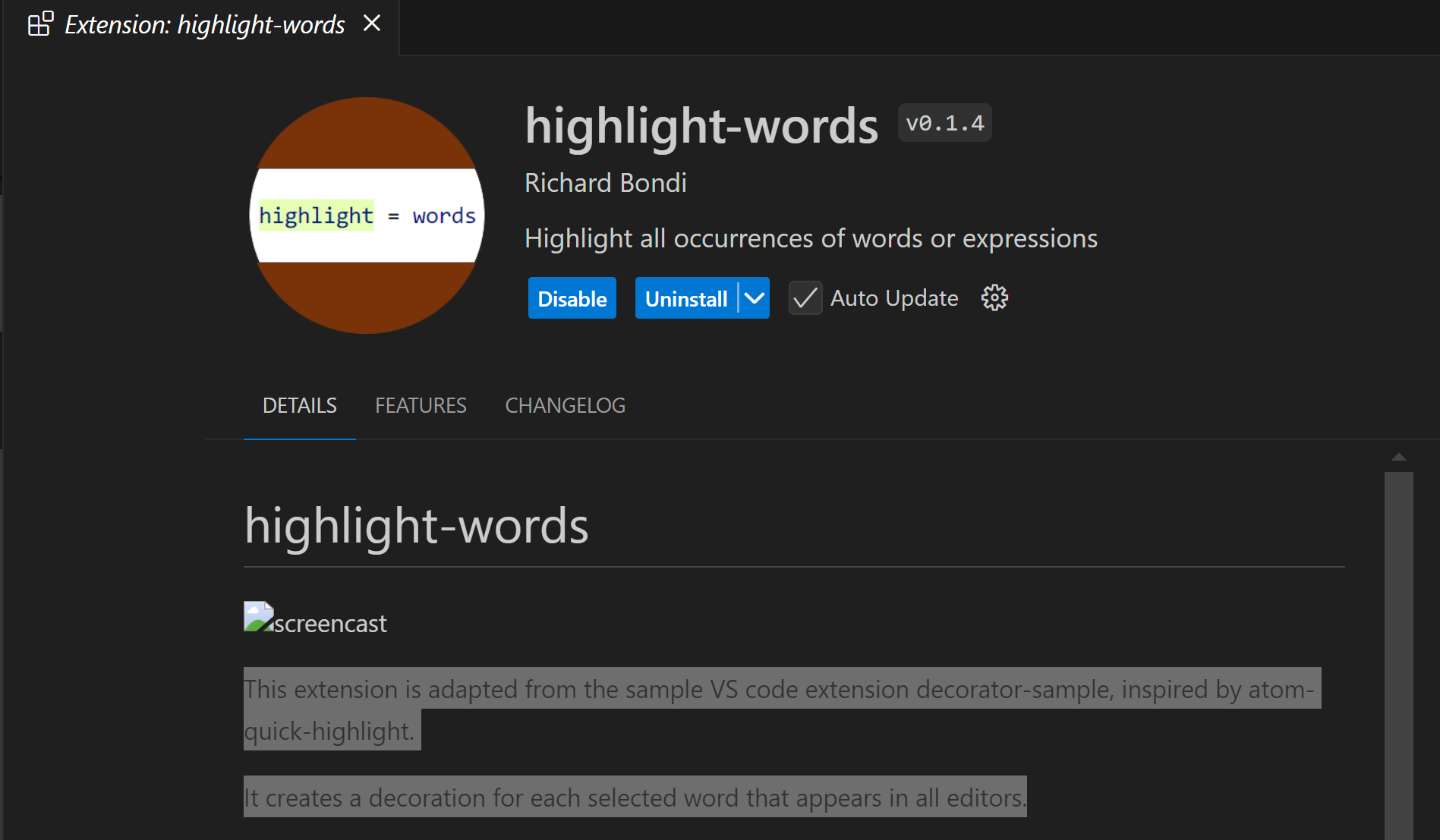Click the v0.1.4 version badge
This screenshot has height=840, width=1440.
coord(944,122)
